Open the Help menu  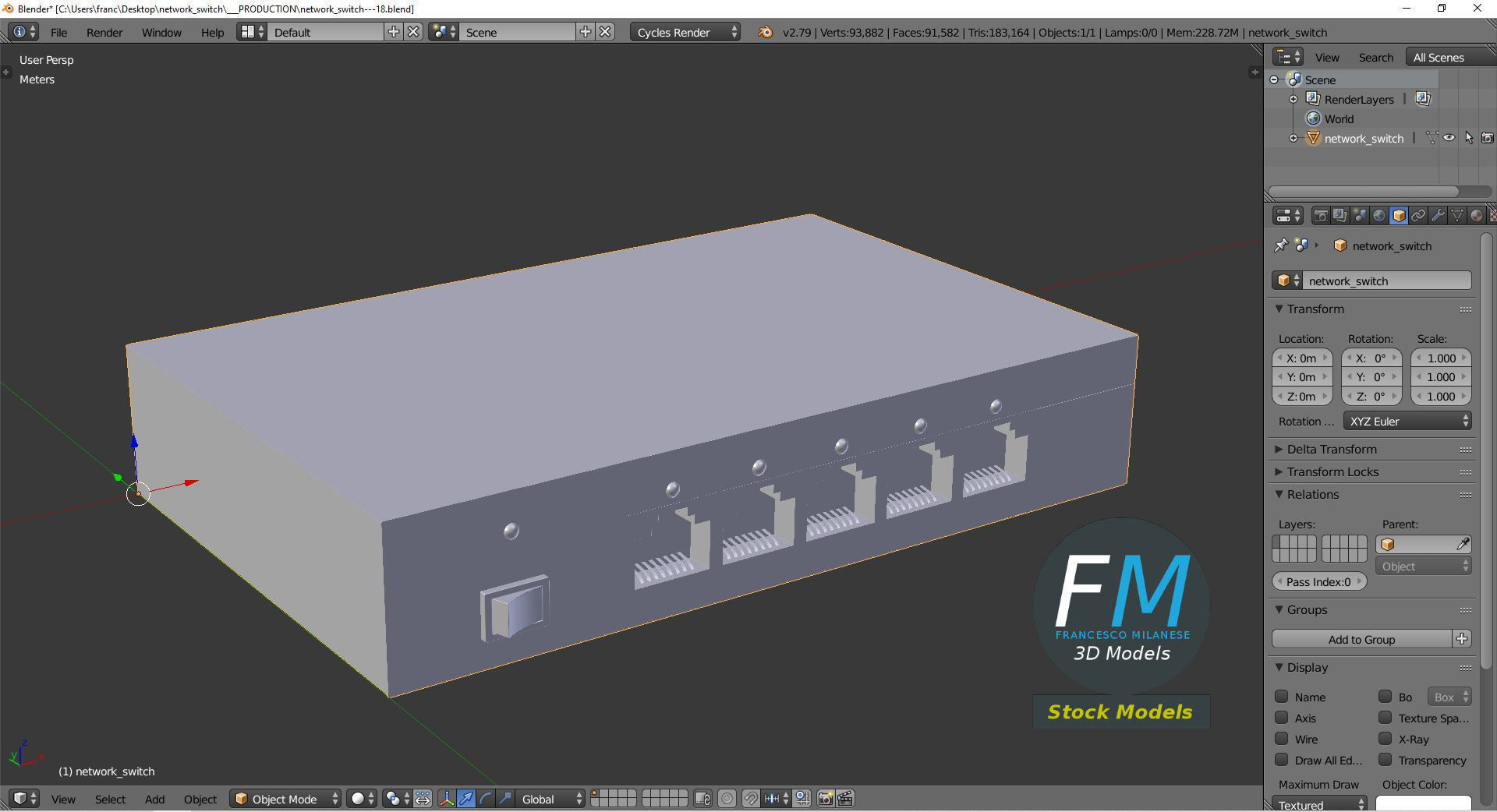[x=212, y=32]
